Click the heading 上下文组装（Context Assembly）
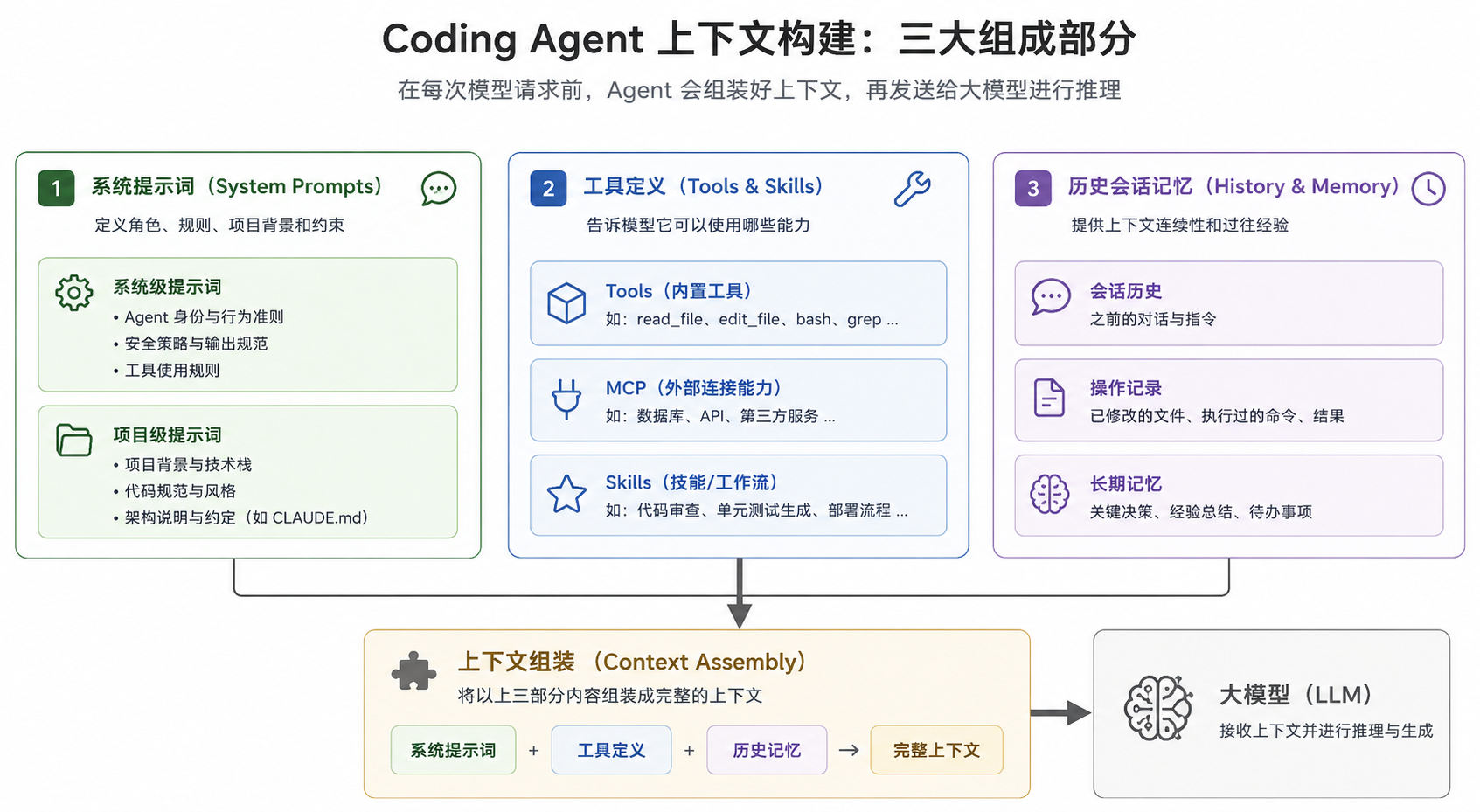Image resolution: width=1480 pixels, height=812 pixels. tap(631, 662)
